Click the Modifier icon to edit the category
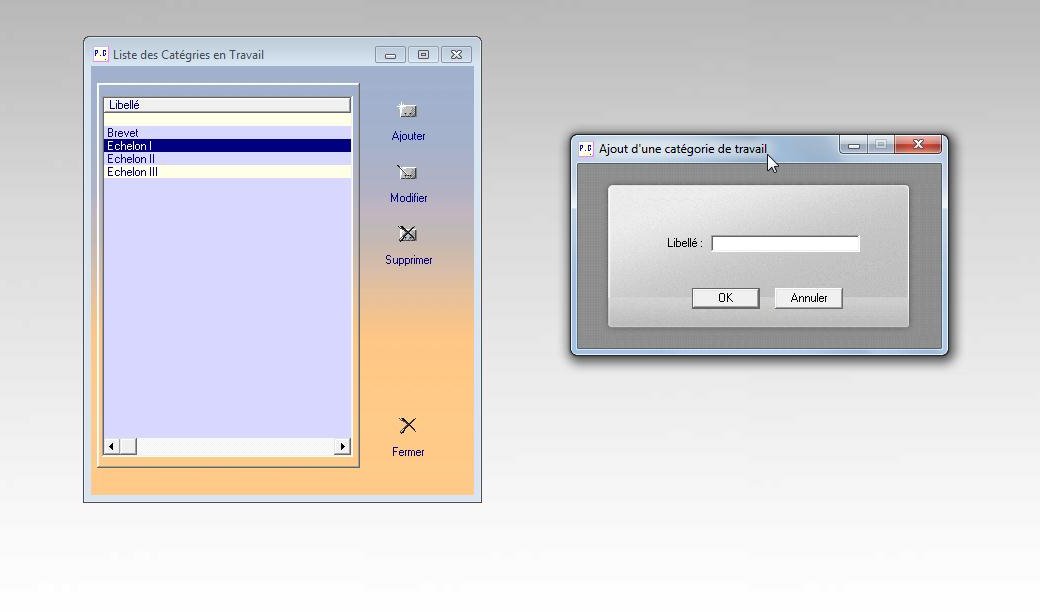 click(407, 173)
